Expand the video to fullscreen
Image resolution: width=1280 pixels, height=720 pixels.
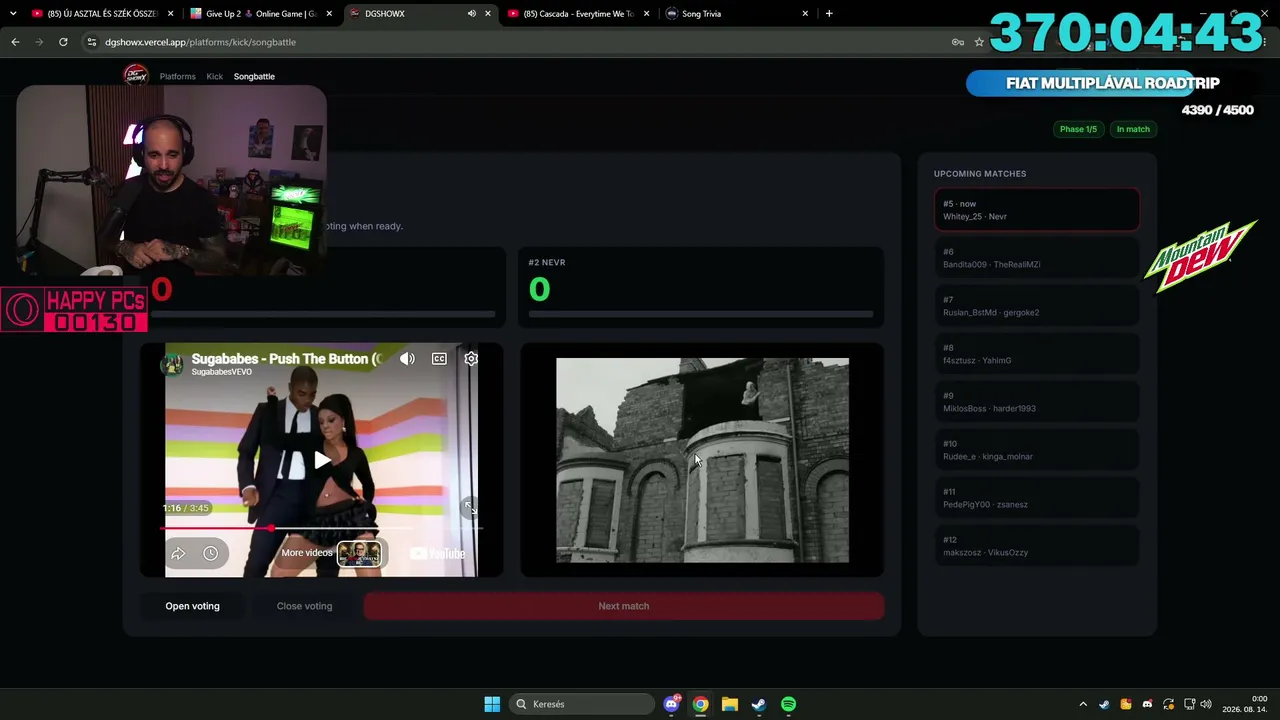point(469,508)
